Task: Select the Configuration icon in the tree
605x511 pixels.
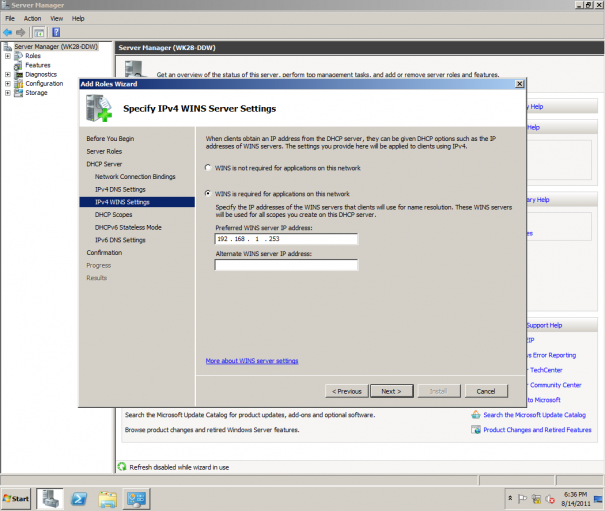Action: pyautogui.click(x=19, y=84)
